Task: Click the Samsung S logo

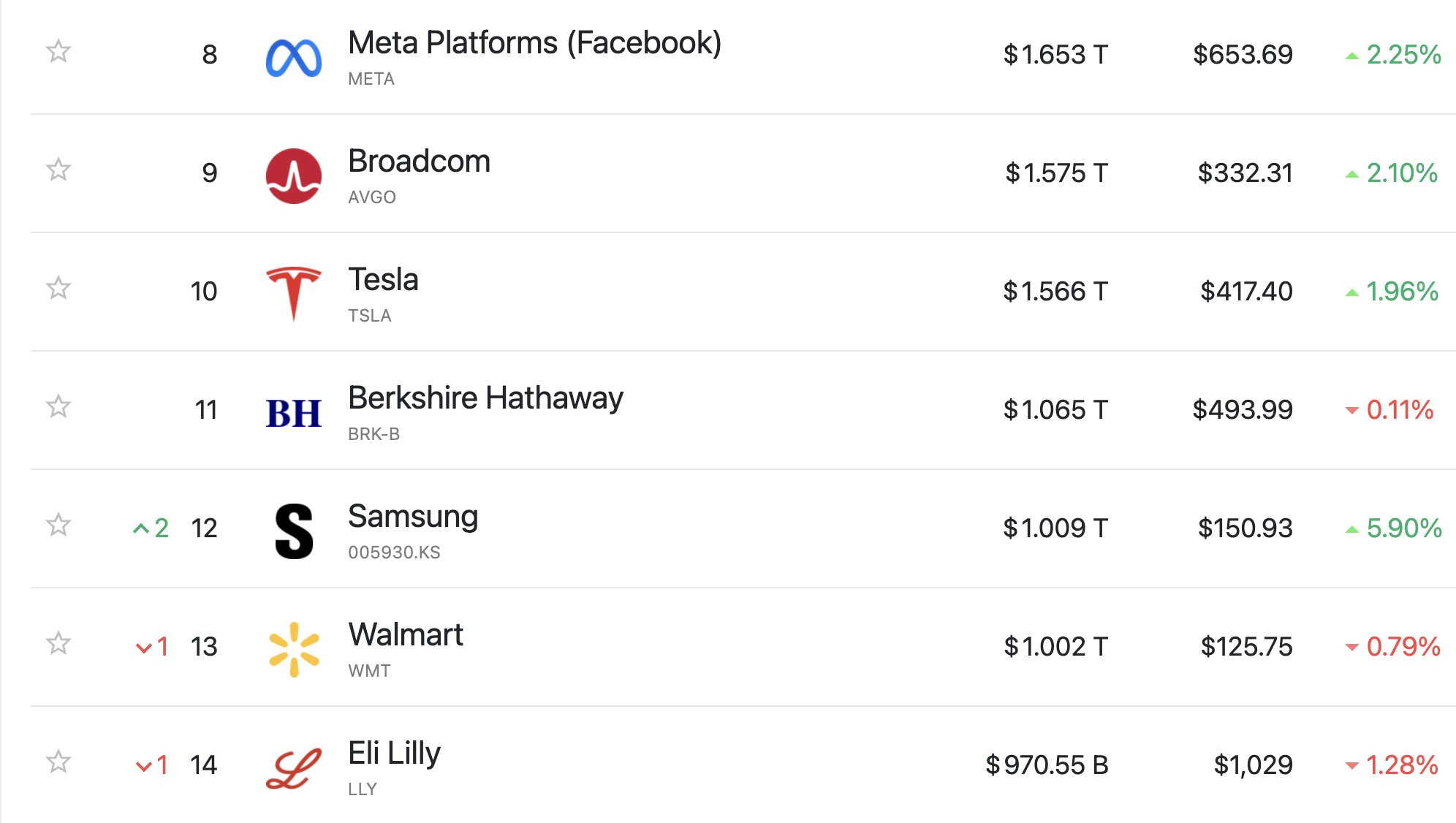Action: click(x=294, y=531)
